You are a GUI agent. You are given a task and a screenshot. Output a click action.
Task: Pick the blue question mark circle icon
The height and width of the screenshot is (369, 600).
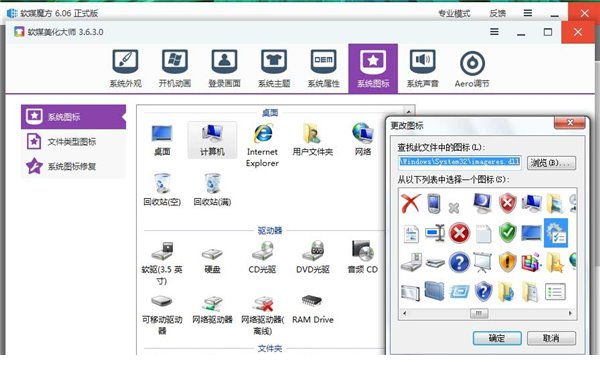pos(459,262)
